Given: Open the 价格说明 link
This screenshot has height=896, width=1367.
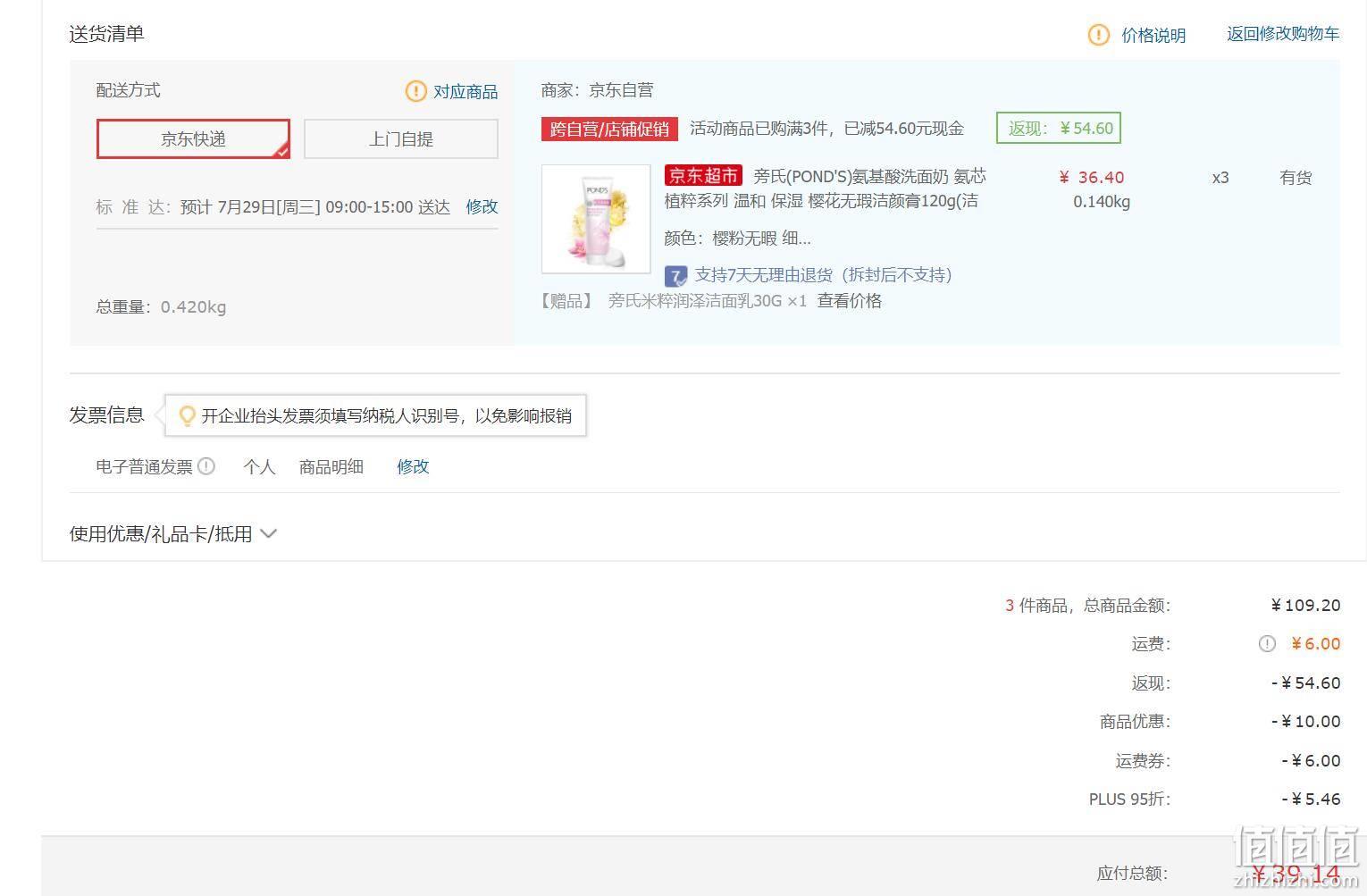Looking at the screenshot, I should pos(1153,36).
